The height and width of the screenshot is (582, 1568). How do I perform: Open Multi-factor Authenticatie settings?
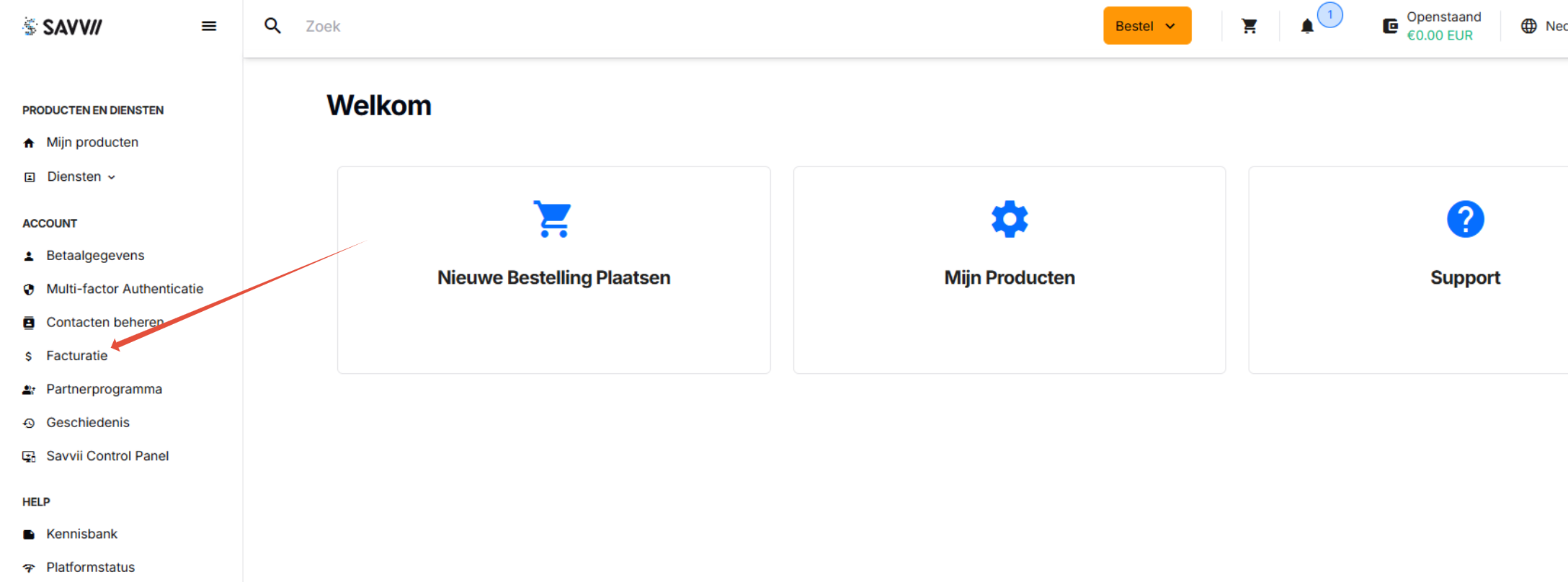[125, 289]
